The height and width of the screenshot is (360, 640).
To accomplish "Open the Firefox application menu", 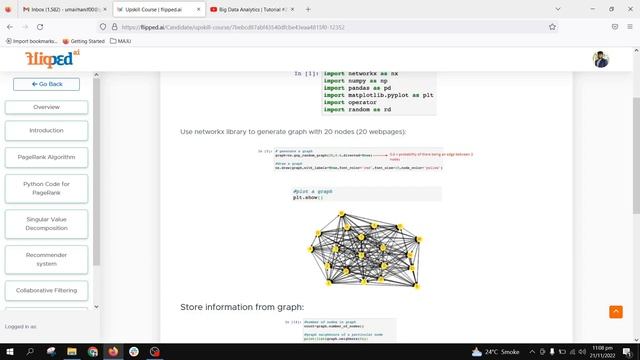I will [x=630, y=27].
